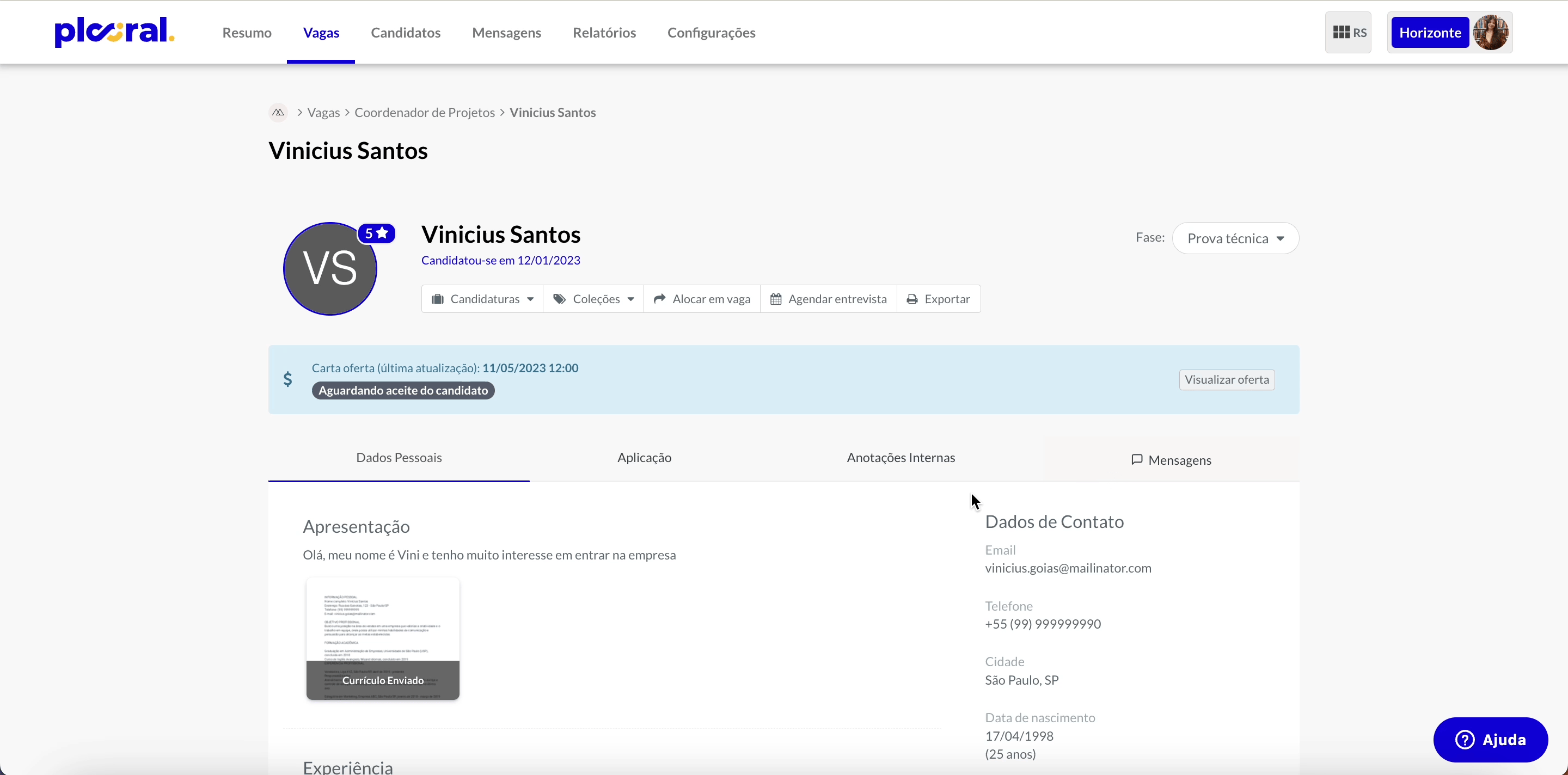The image size is (1568, 775).
Task: Open the Horizonte company button
Action: click(x=1430, y=32)
